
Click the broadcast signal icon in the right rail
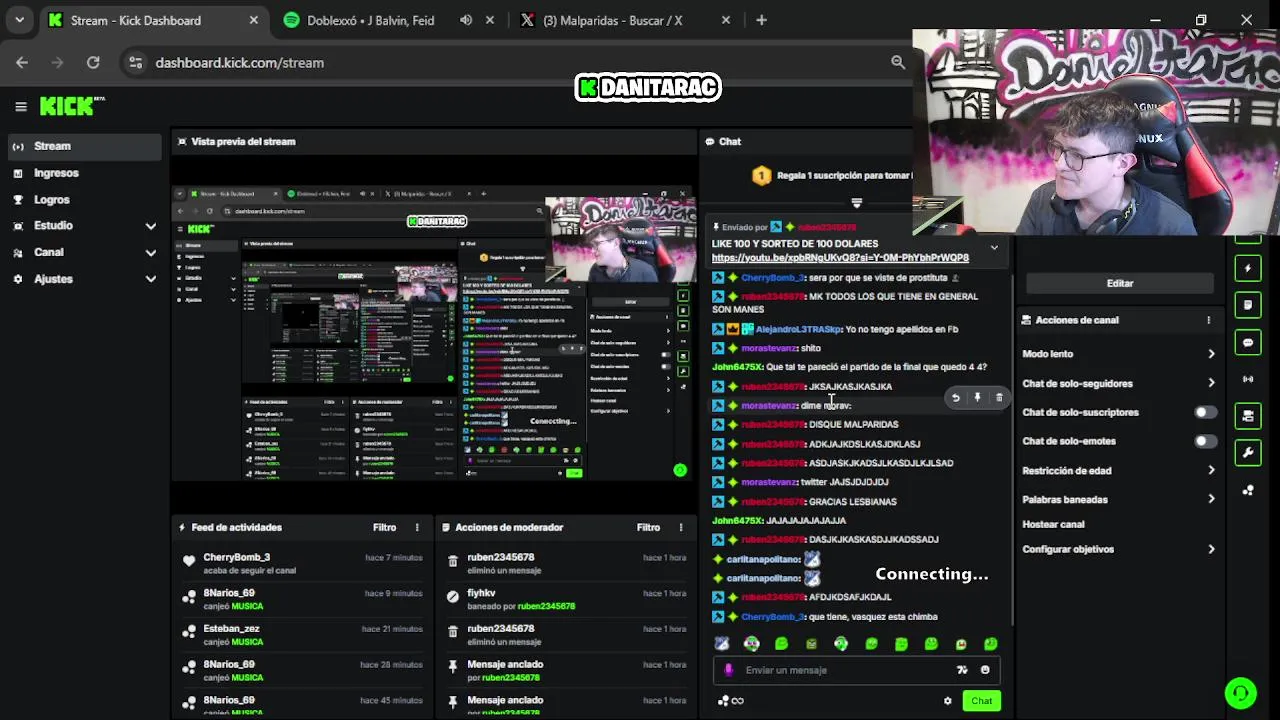tap(1247, 379)
